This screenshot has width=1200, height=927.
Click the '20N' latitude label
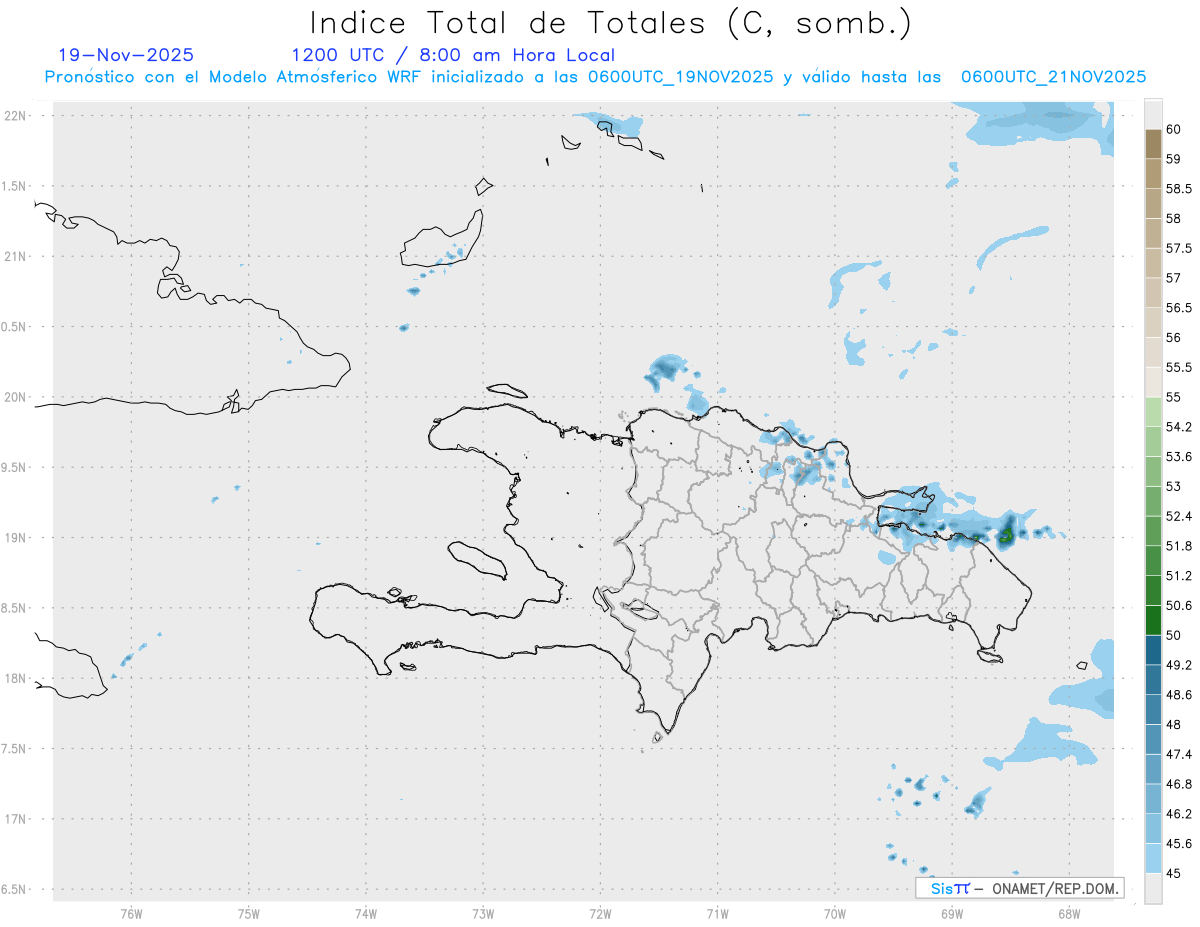16,397
